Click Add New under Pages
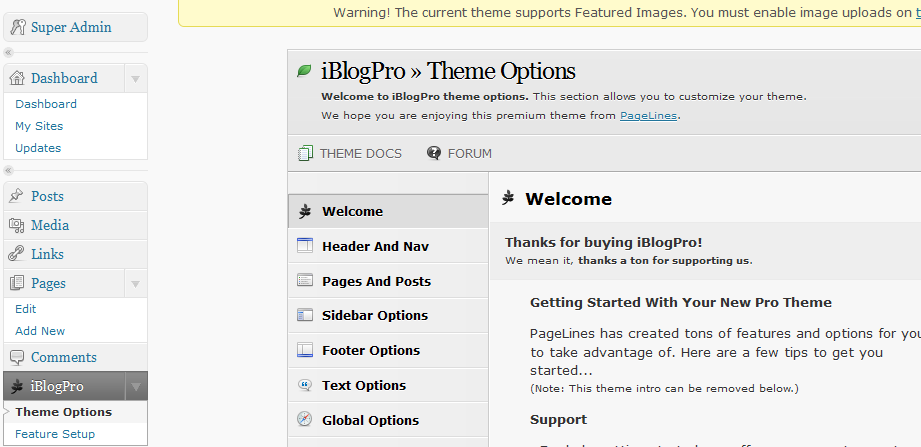The width and height of the screenshot is (921, 447). click(40, 331)
